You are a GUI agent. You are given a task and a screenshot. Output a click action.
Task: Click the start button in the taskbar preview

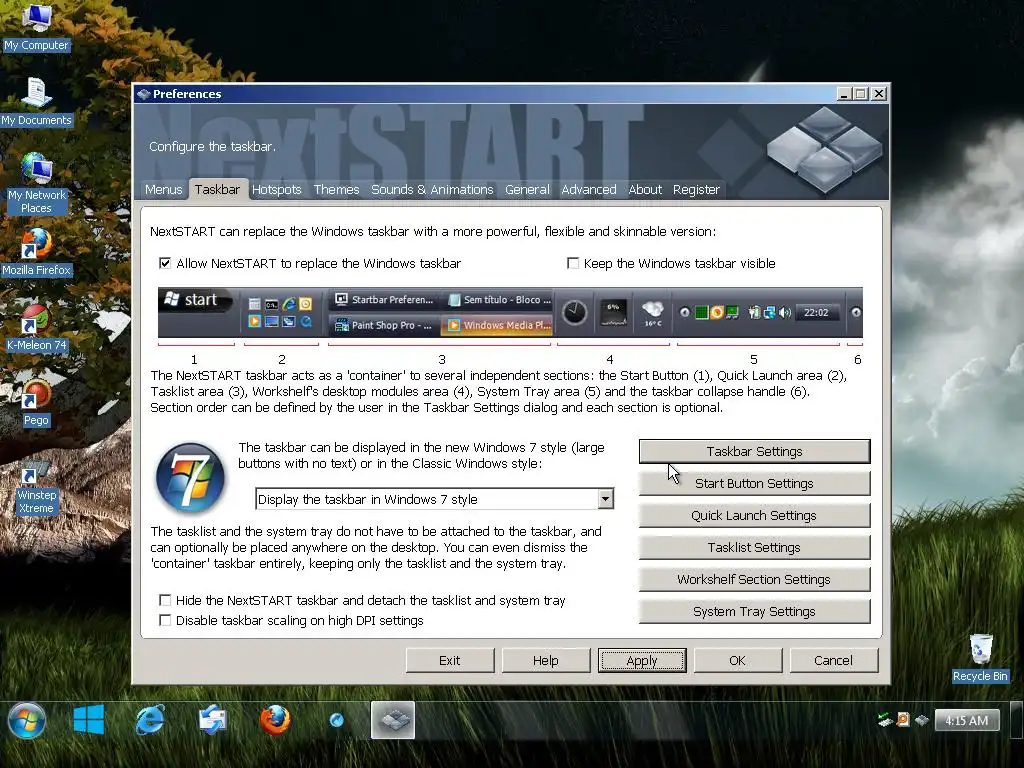(x=195, y=300)
